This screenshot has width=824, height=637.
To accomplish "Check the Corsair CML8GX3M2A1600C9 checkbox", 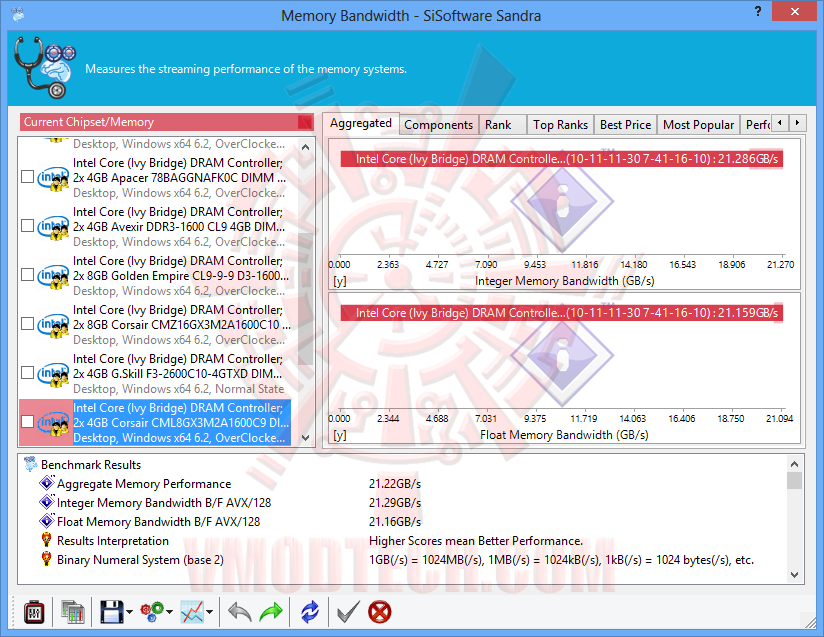I will tap(27, 422).
